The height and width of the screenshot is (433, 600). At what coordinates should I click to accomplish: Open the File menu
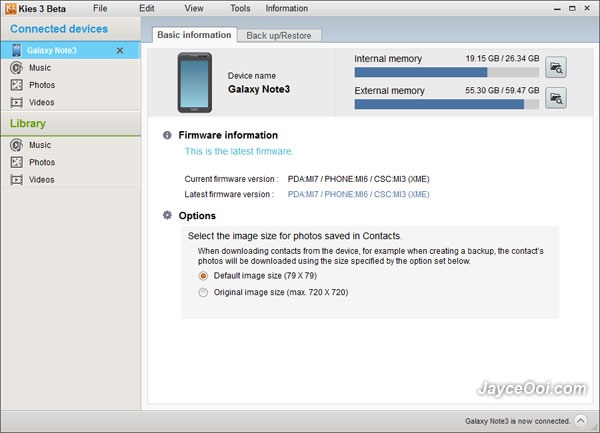[100, 8]
